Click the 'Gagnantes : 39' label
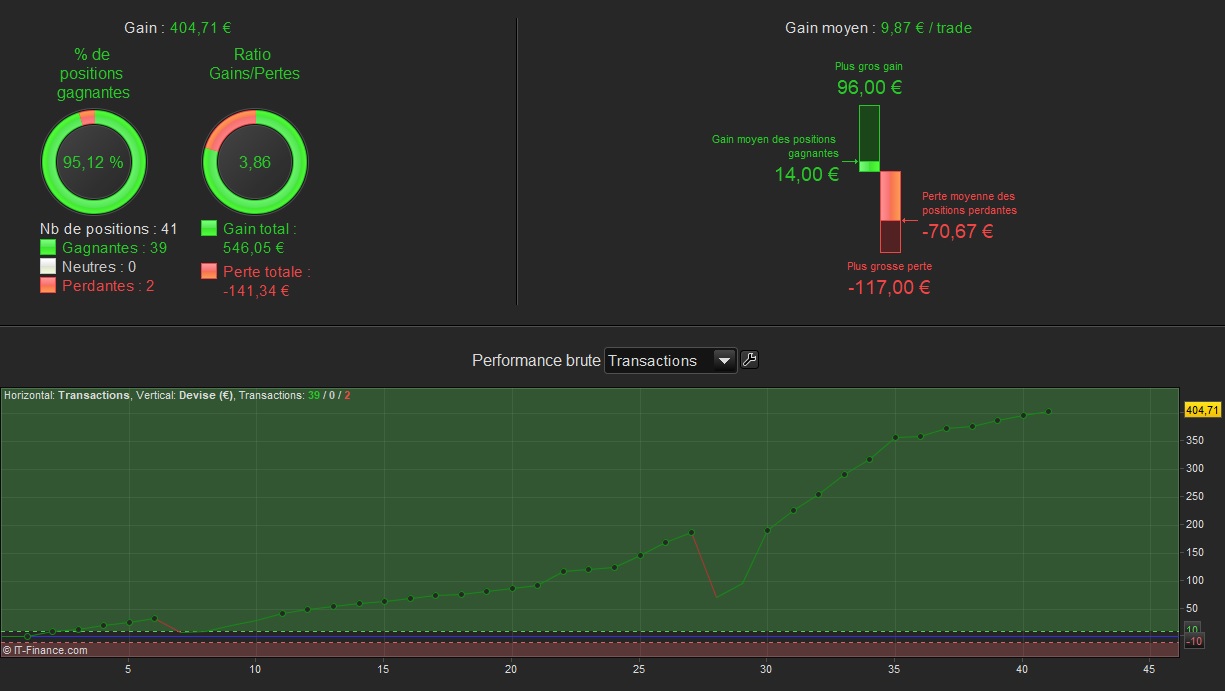The width and height of the screenshot is (1225, 691). pos(115,248)
